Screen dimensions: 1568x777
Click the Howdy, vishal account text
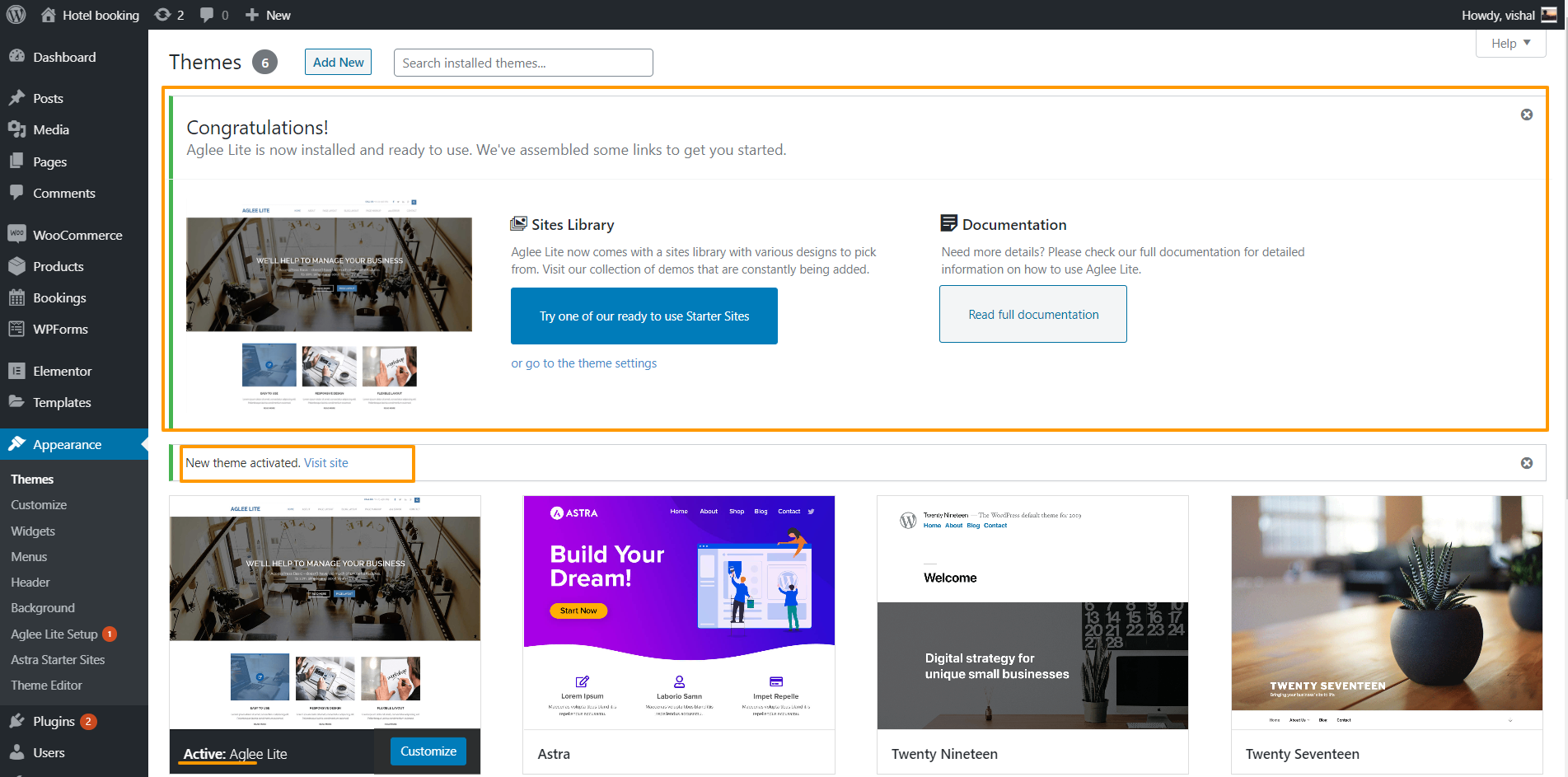click(1498, 15)
